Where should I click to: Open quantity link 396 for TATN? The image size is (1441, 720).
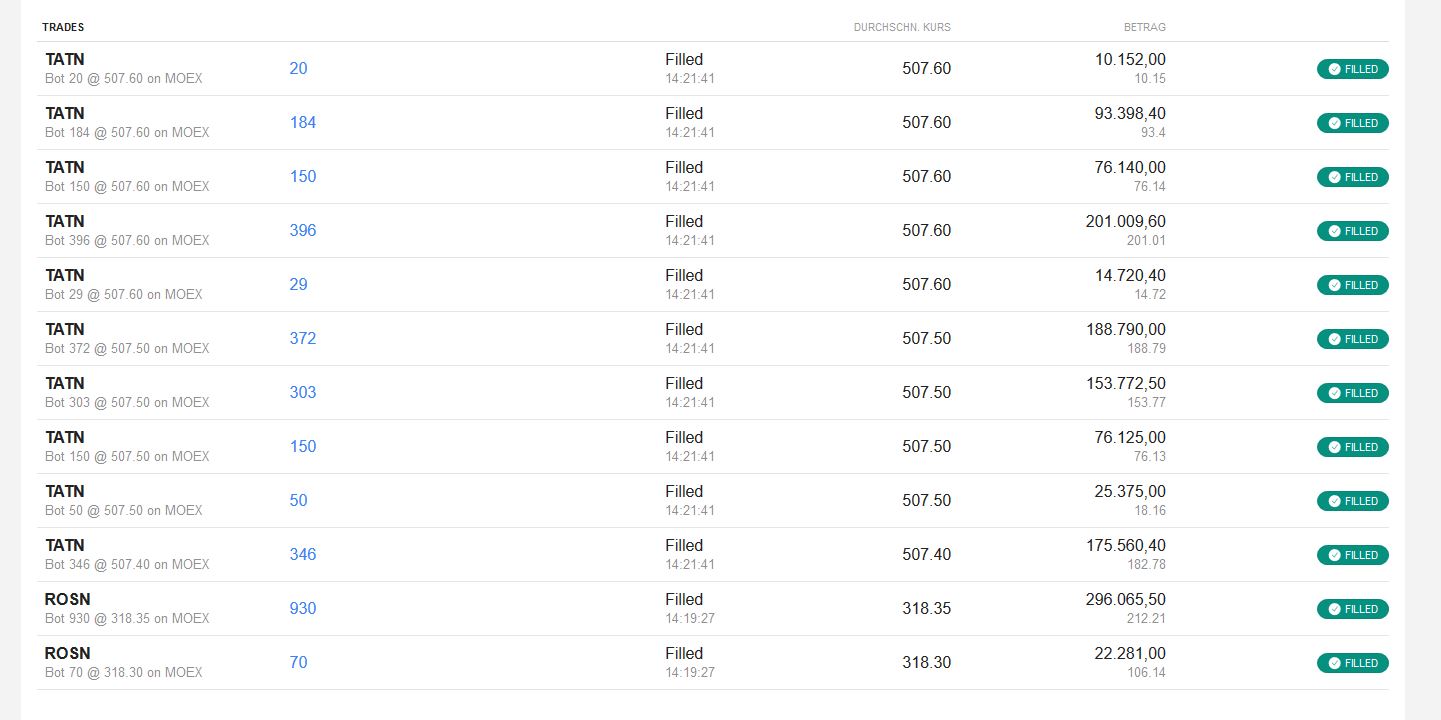pyautogui.click(x=302, y=231)
